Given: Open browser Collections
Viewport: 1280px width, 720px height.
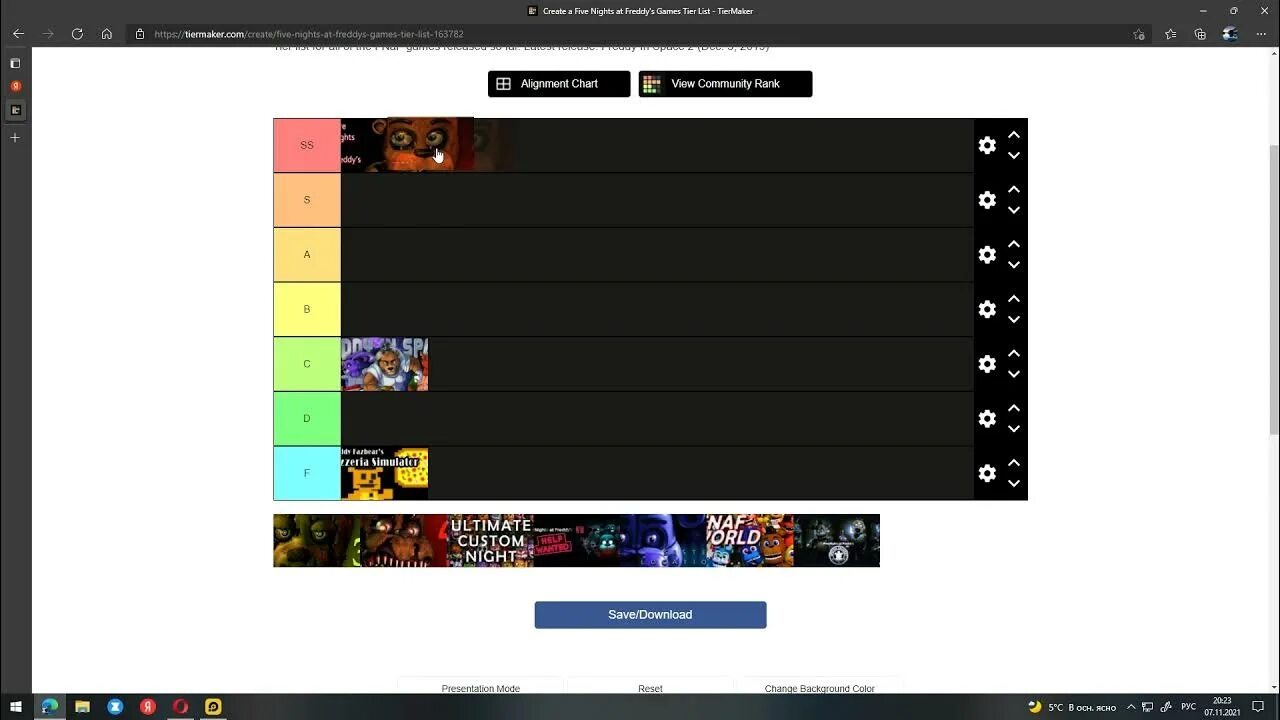Looking at the screenshot, I should pyautogui.click(x=1200, y=34).
